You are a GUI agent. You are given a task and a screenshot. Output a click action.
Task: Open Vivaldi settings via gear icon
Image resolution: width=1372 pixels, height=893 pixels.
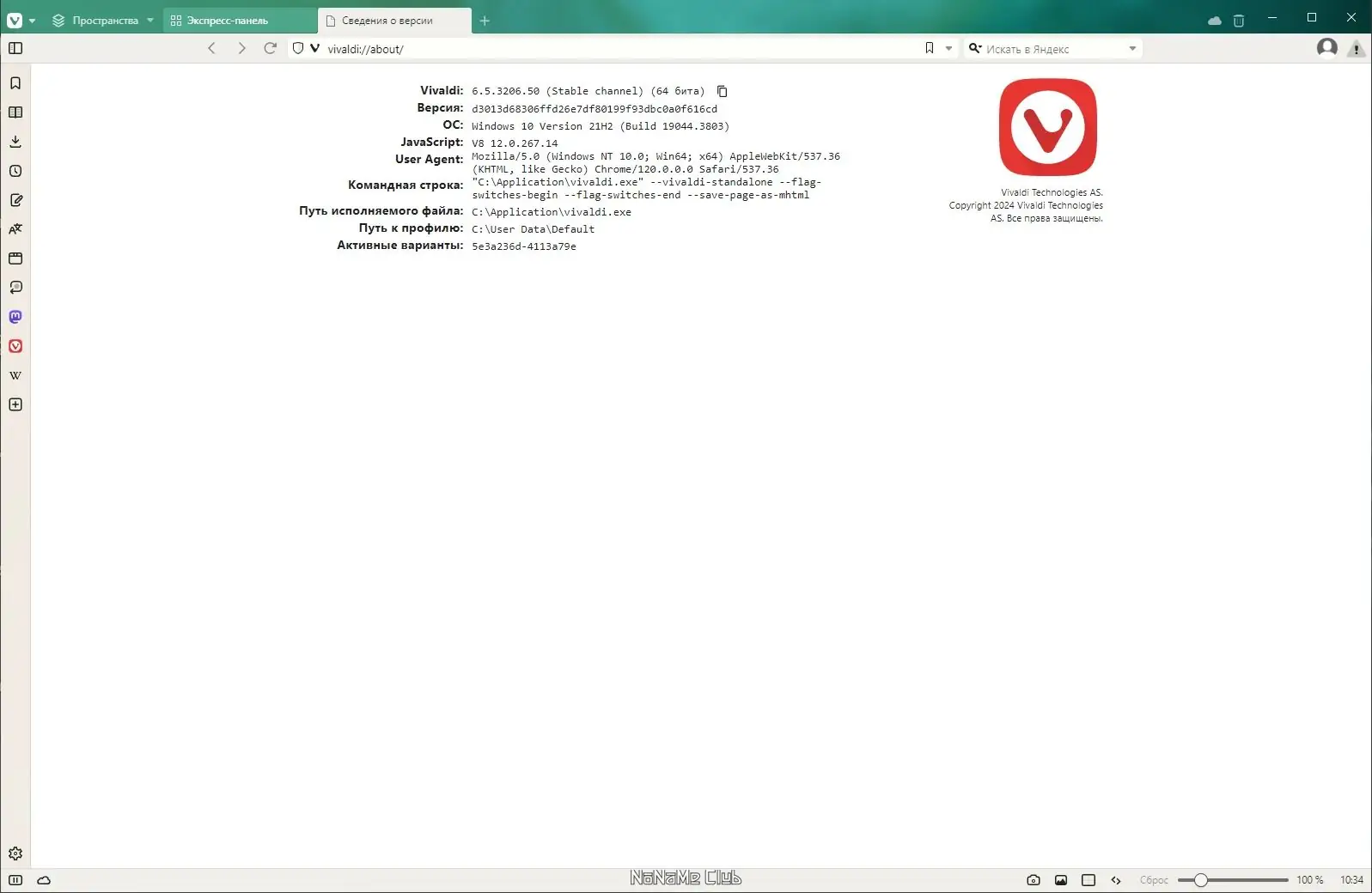(15, 854)
